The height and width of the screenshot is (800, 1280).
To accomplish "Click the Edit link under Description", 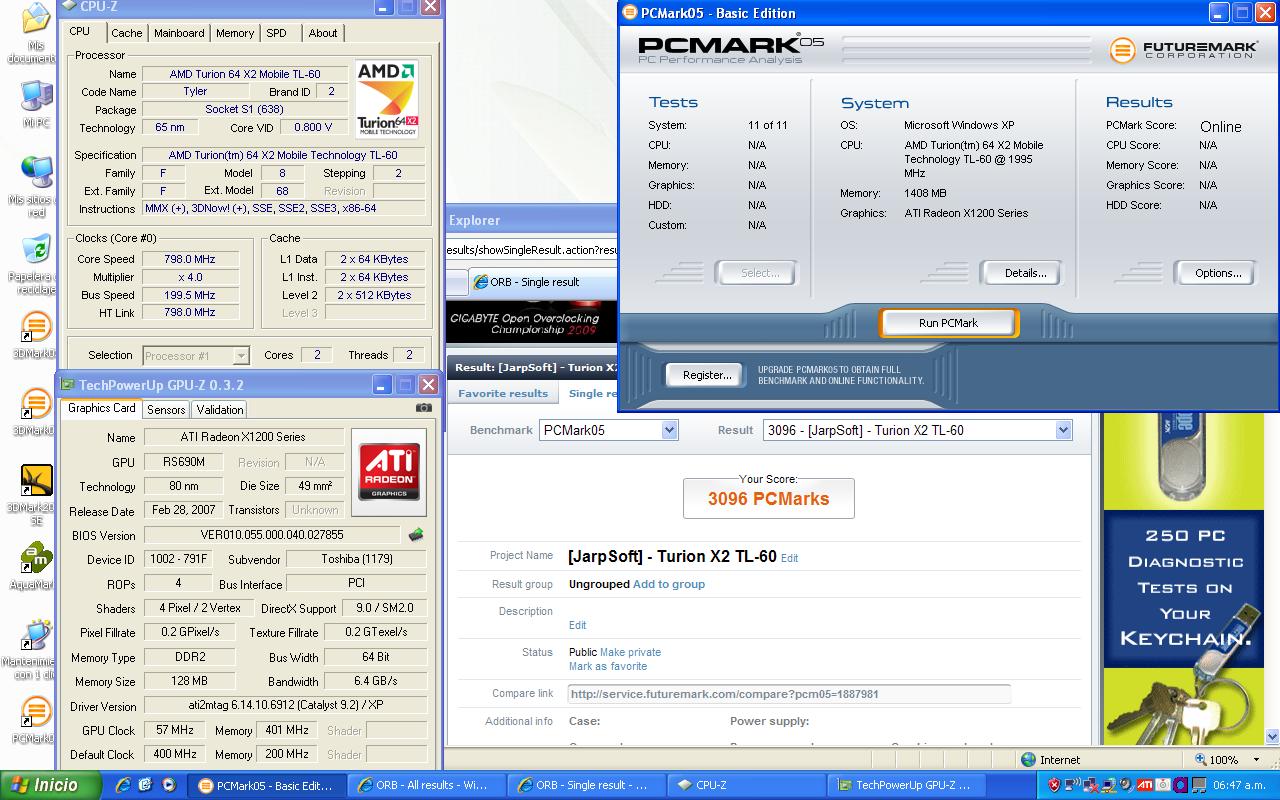I will click(577, 625).
